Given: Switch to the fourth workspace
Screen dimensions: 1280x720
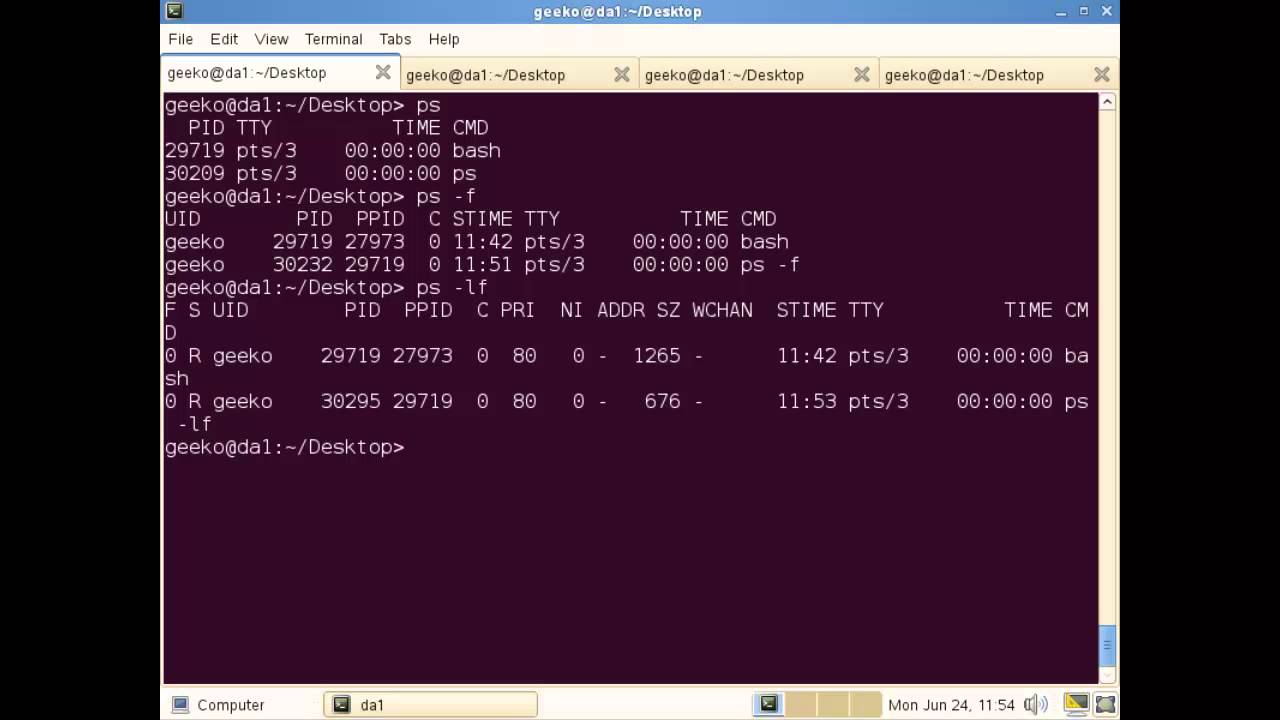Looking at the screenshot, I should (x=864, y=705).
